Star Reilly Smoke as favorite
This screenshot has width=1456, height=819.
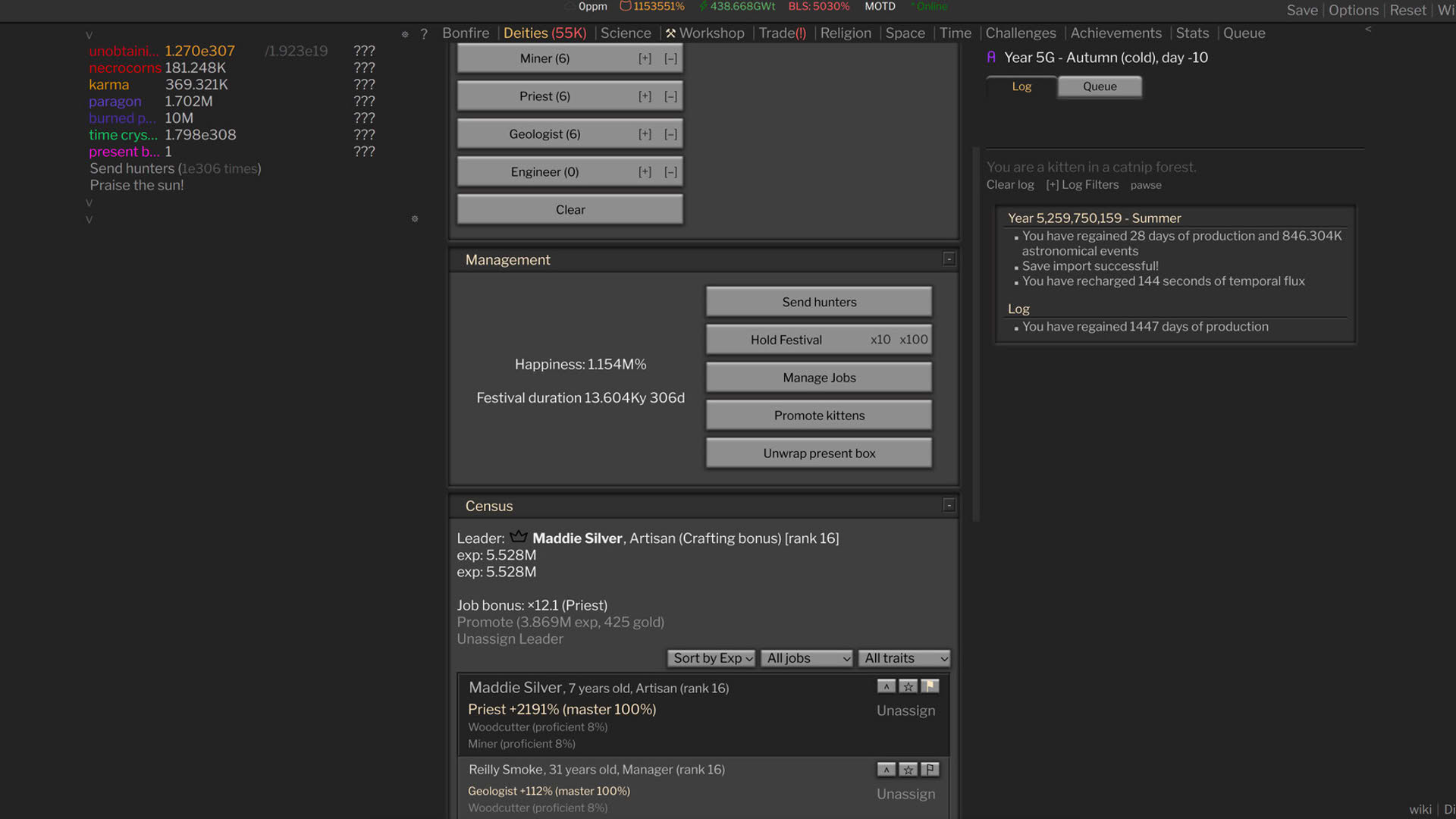click(908, 770)
